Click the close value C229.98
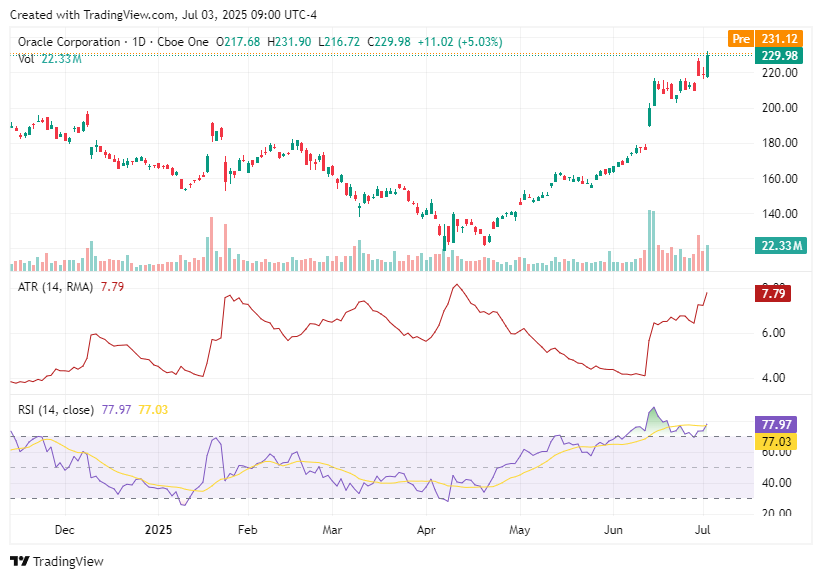Image resolution: width=822 pixels, height=579 pixels. point(389,42)
